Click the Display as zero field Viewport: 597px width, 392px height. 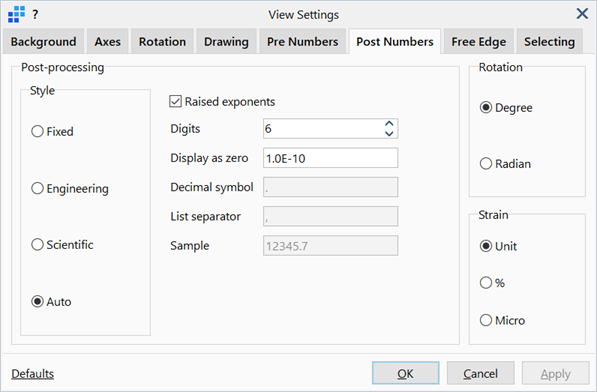click(330, 158)
